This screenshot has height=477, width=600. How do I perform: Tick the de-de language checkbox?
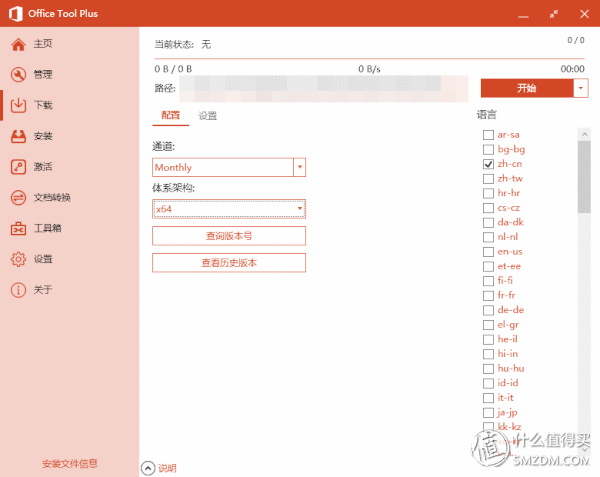coord(488,310)
